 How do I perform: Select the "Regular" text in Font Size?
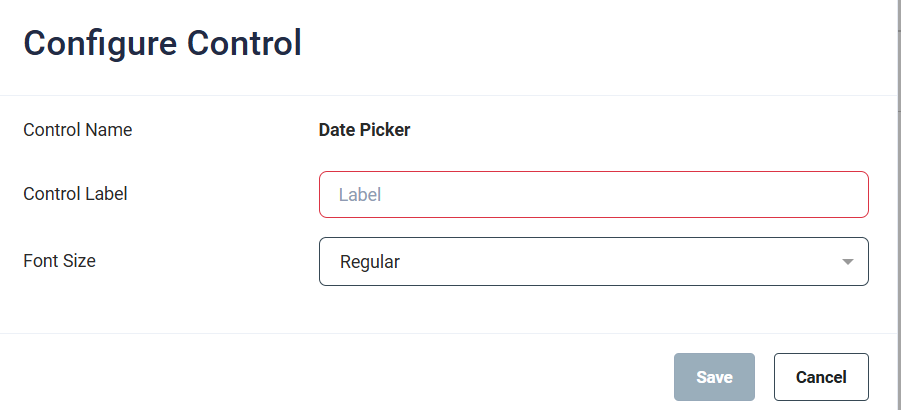[x=370, y=262]
